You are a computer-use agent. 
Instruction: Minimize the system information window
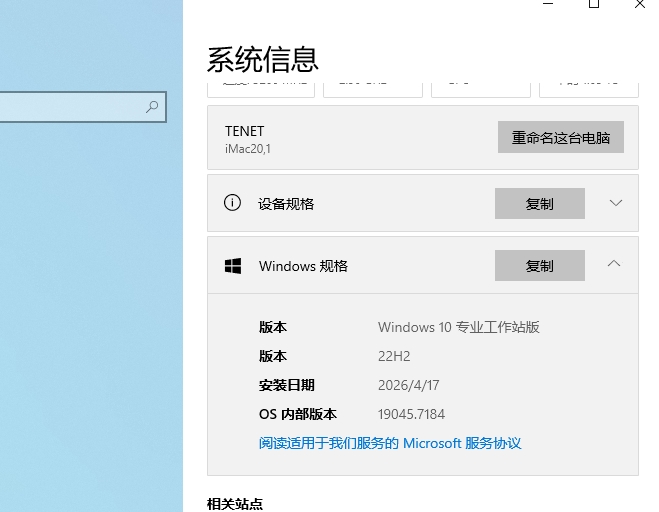coord(548,4)
